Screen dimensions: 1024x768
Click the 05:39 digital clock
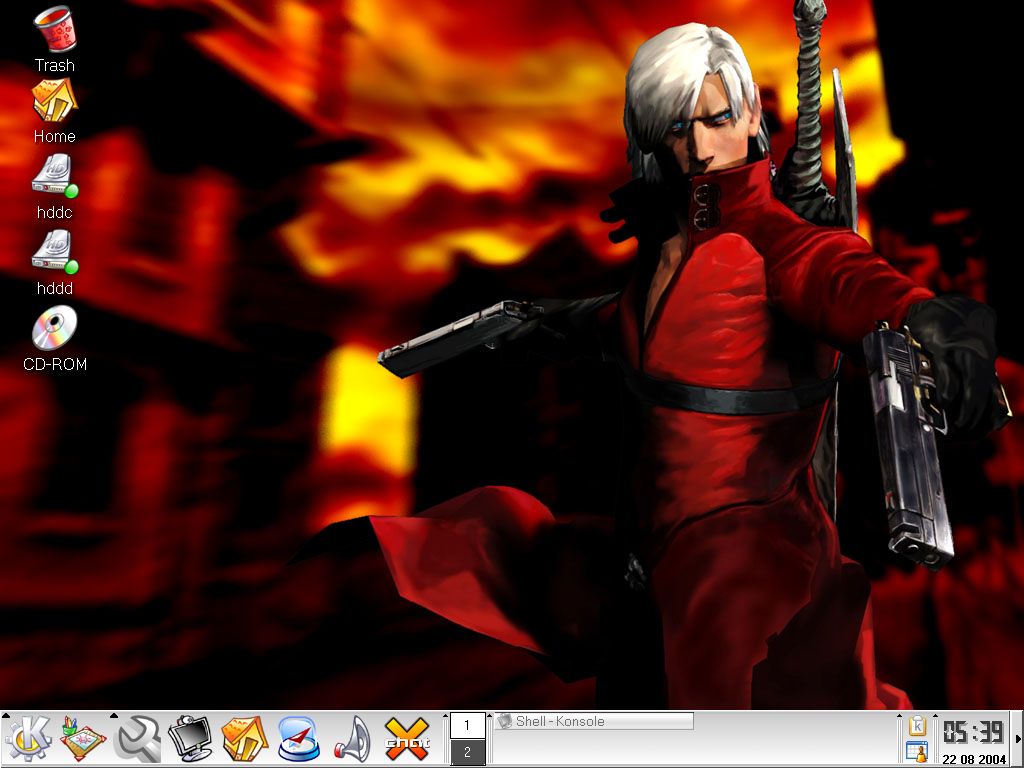coord(972,732)
